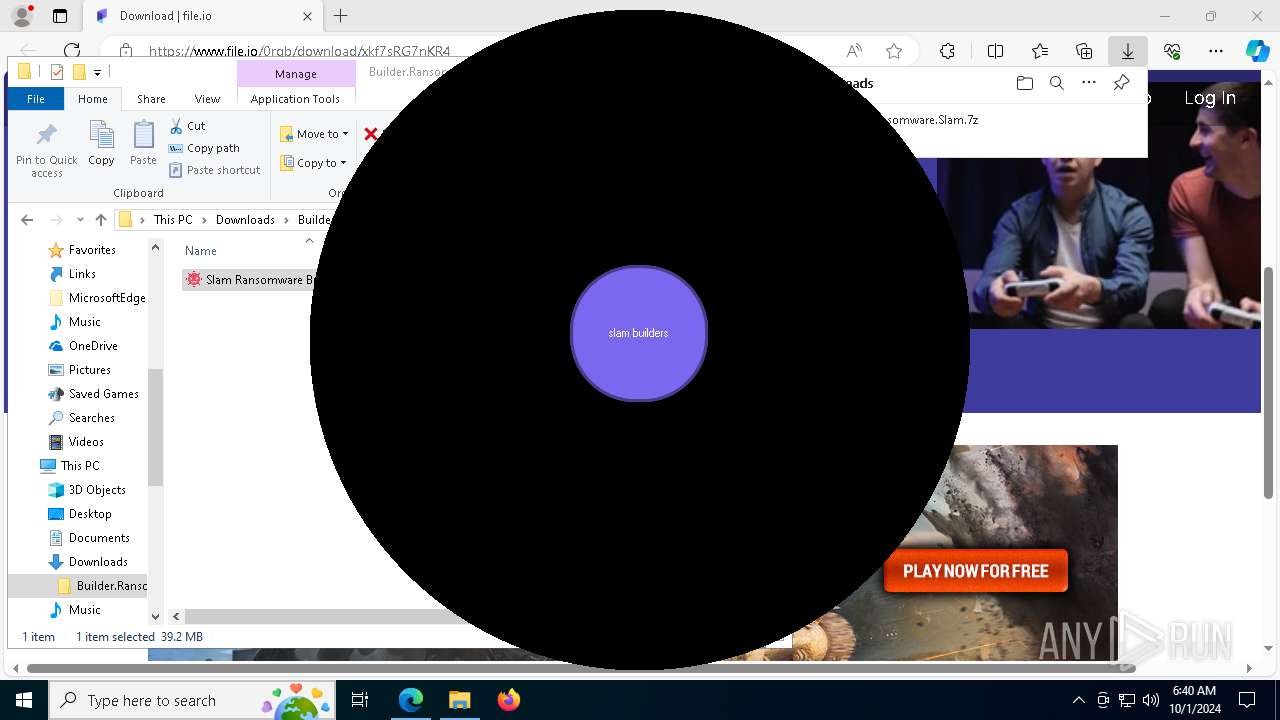Open the Windows Start menu
This screenshot has height=720, width=1280.
click(x=24, y=700)
